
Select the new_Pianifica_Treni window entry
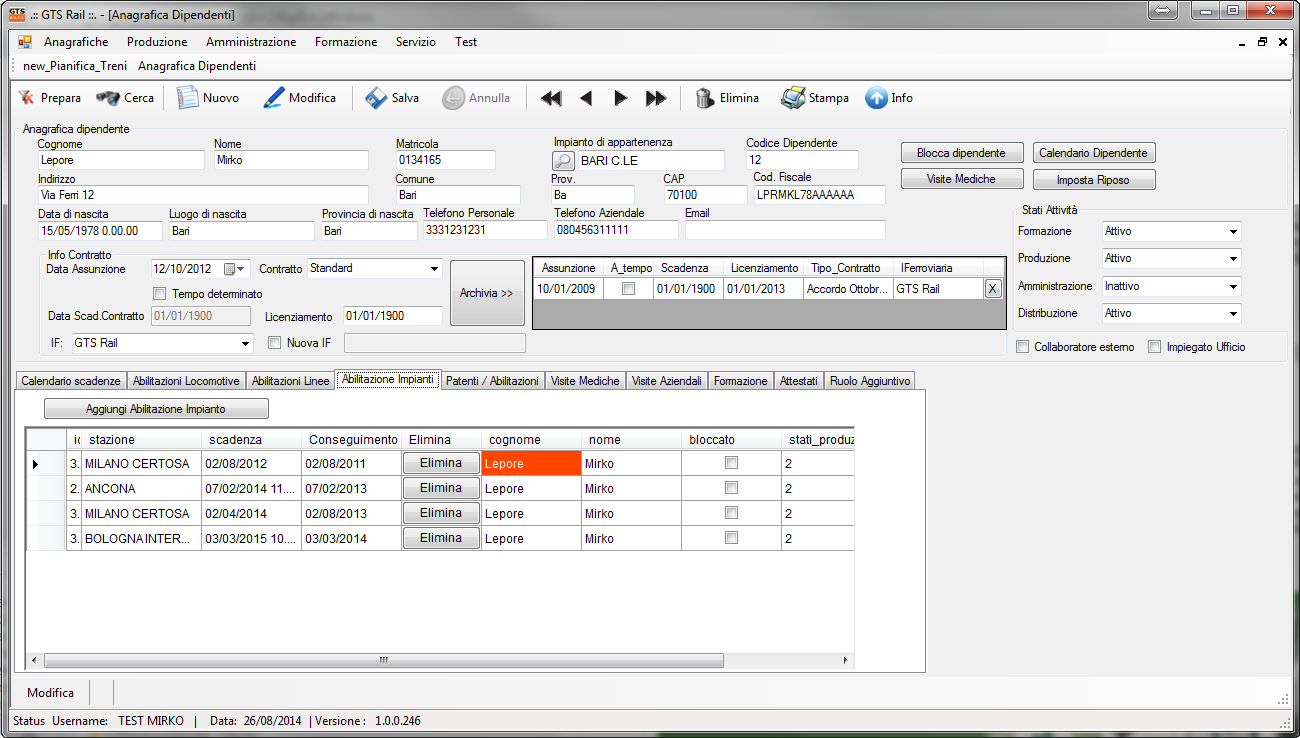point(75,66)
